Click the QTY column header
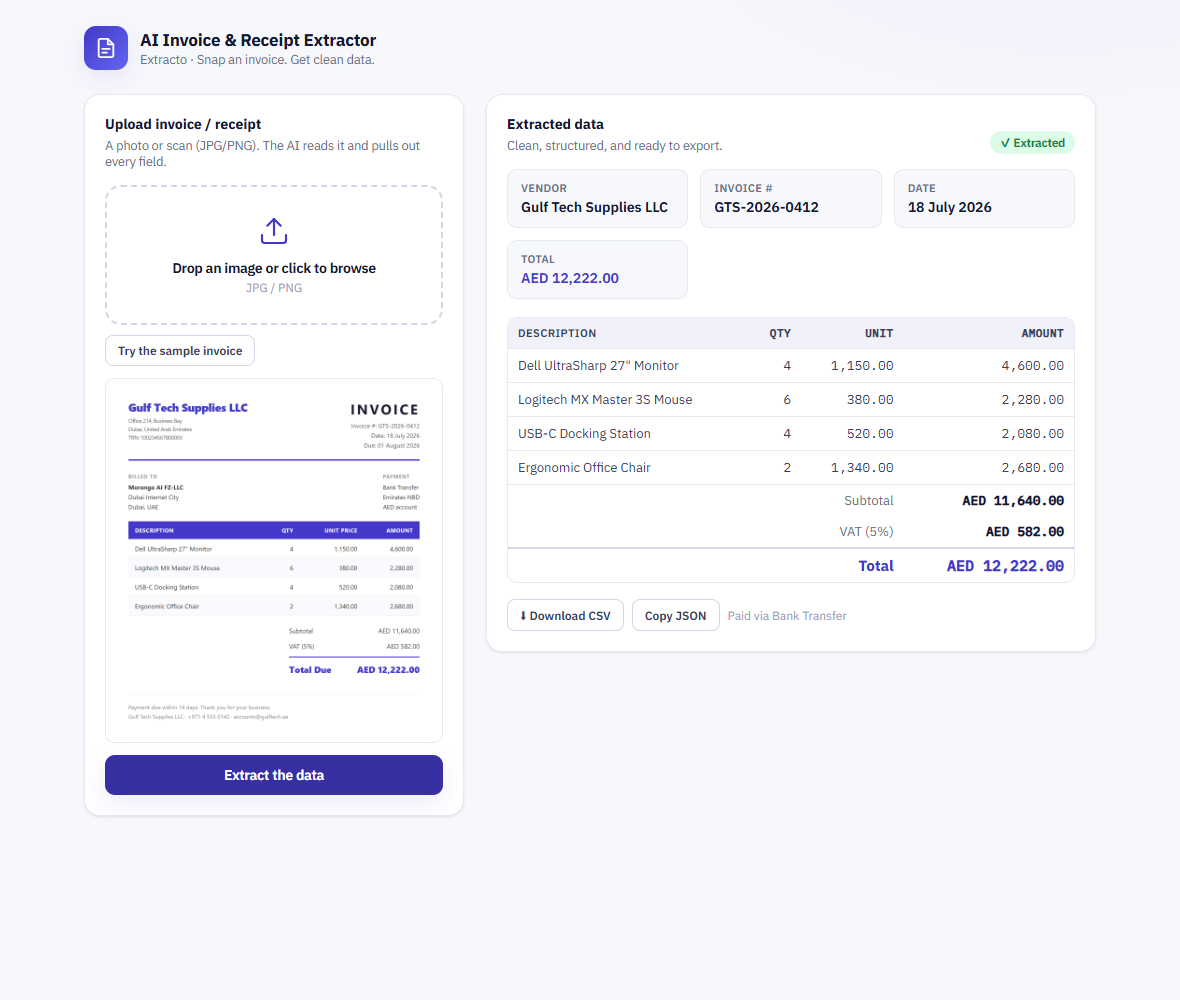 780,333
